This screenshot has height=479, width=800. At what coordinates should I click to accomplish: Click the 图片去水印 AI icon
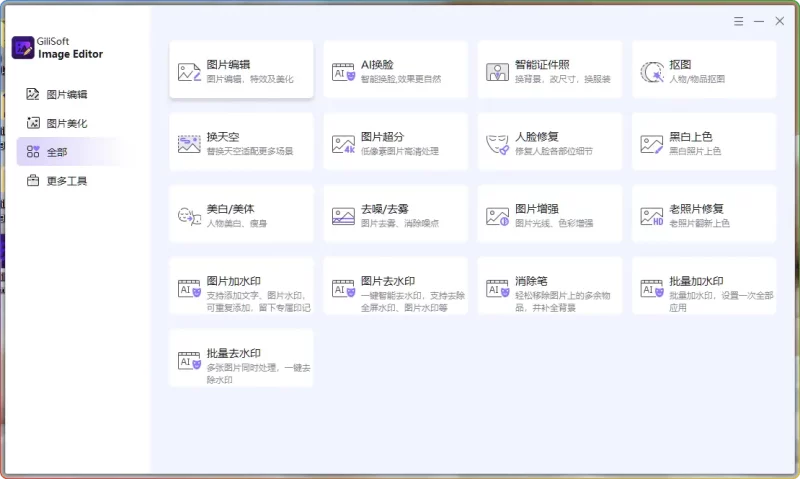(x=343, y=288)
